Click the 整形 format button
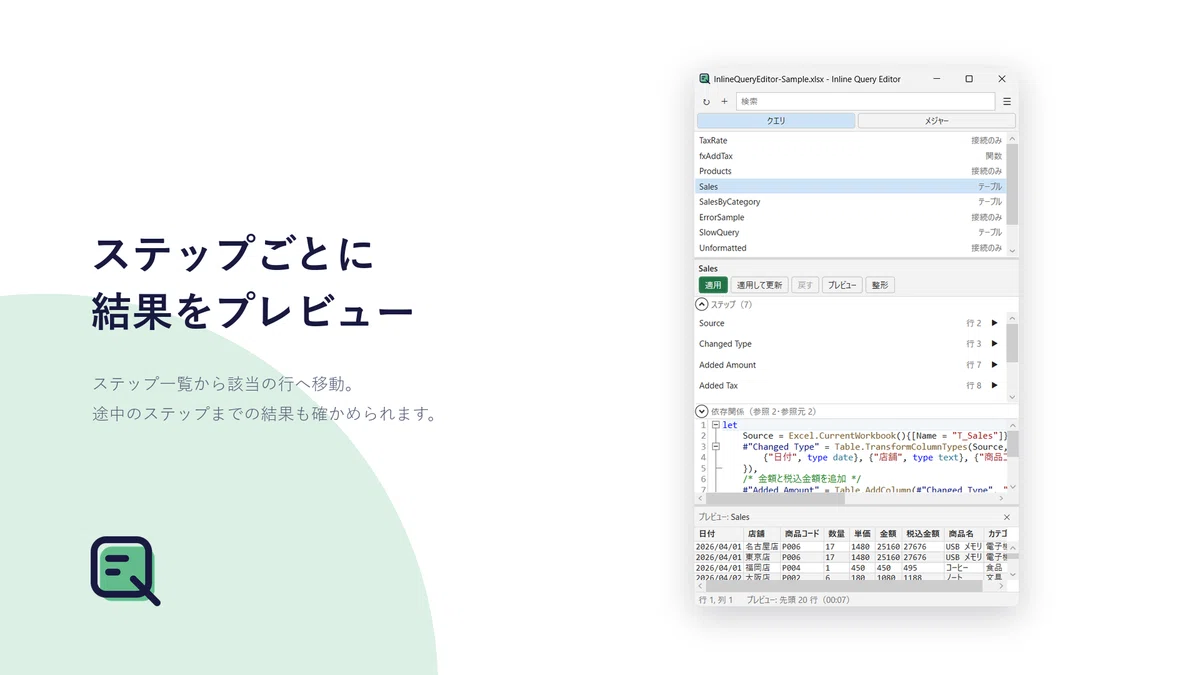Viewport: 1200px width, 675px height. [x=880, y=285]
